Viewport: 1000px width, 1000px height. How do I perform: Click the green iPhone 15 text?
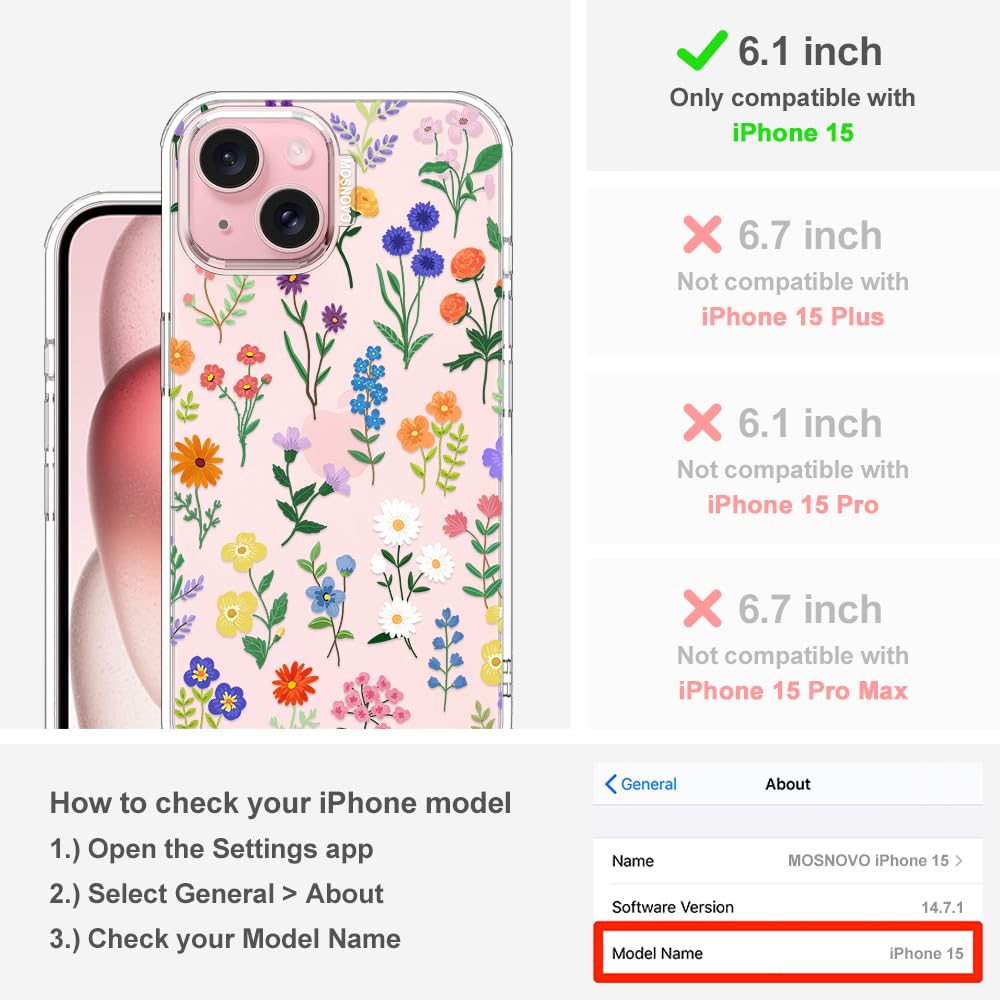point(793,133)
